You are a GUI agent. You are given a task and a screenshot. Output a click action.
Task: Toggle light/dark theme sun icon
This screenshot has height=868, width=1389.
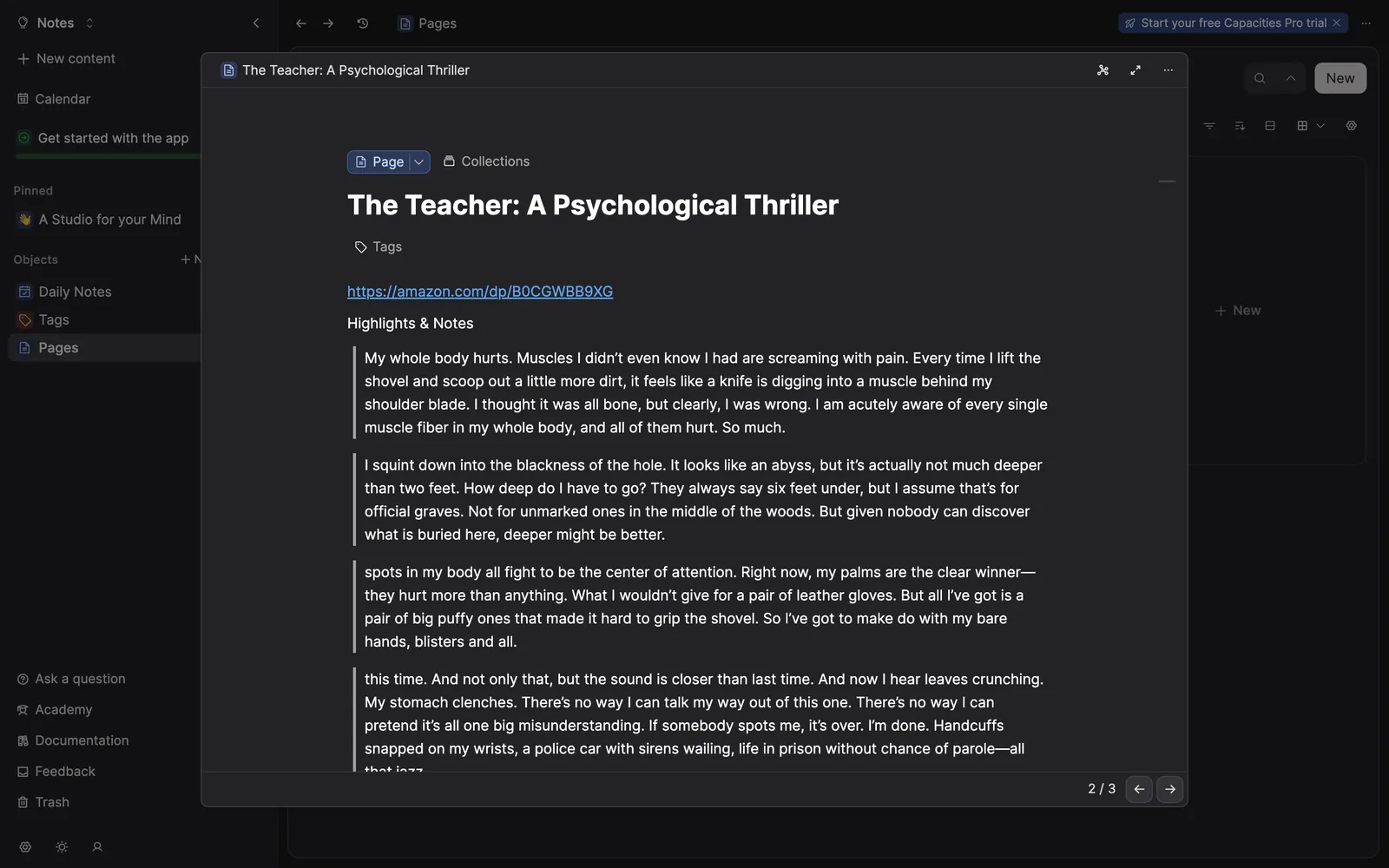(x=62, y=847)
